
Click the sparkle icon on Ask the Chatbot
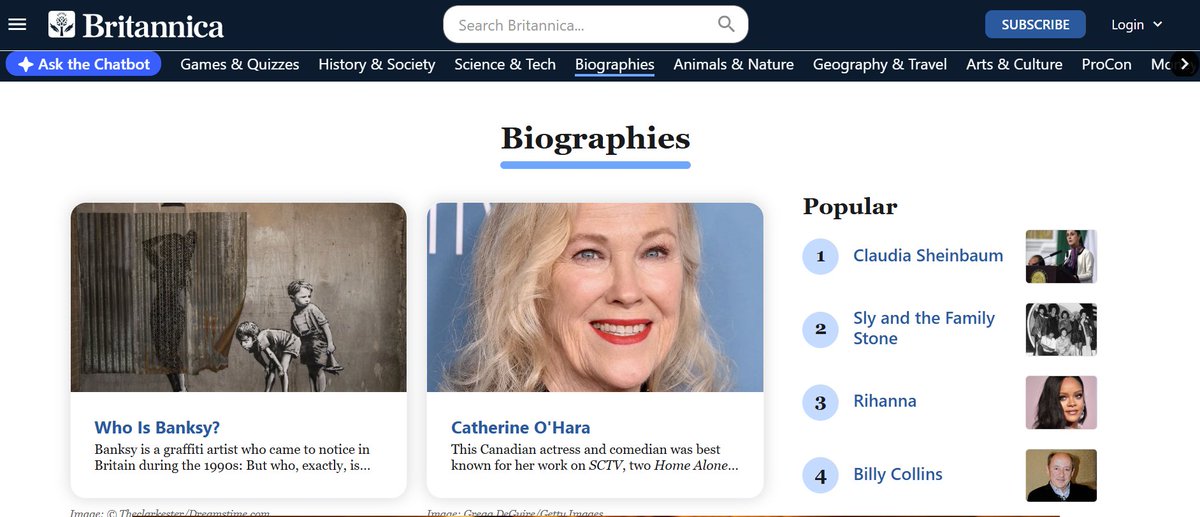25,64
